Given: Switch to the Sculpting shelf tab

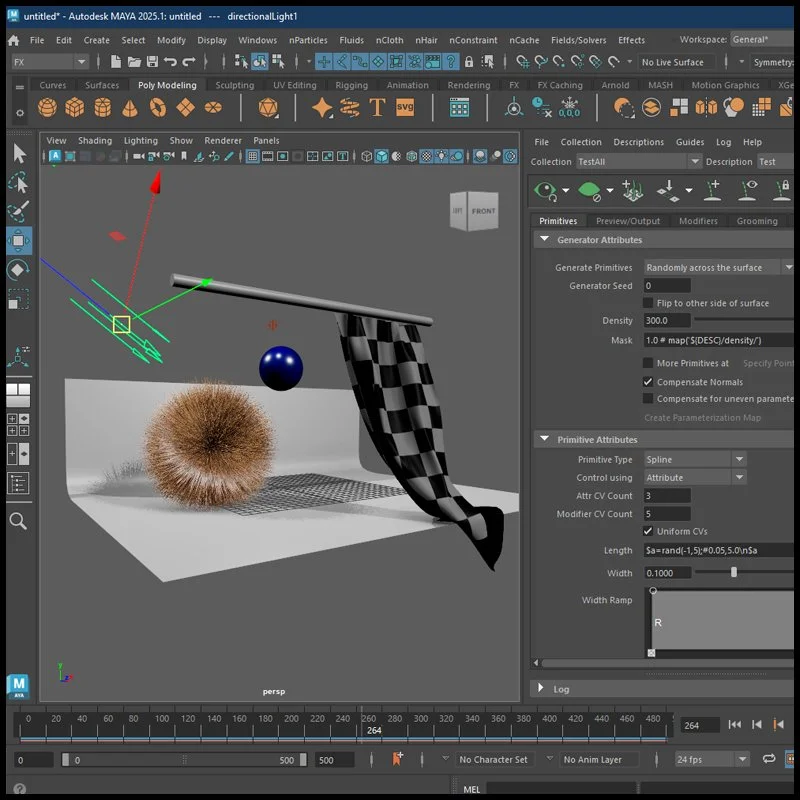Looking at the screenshot, I should pos(234,85).
